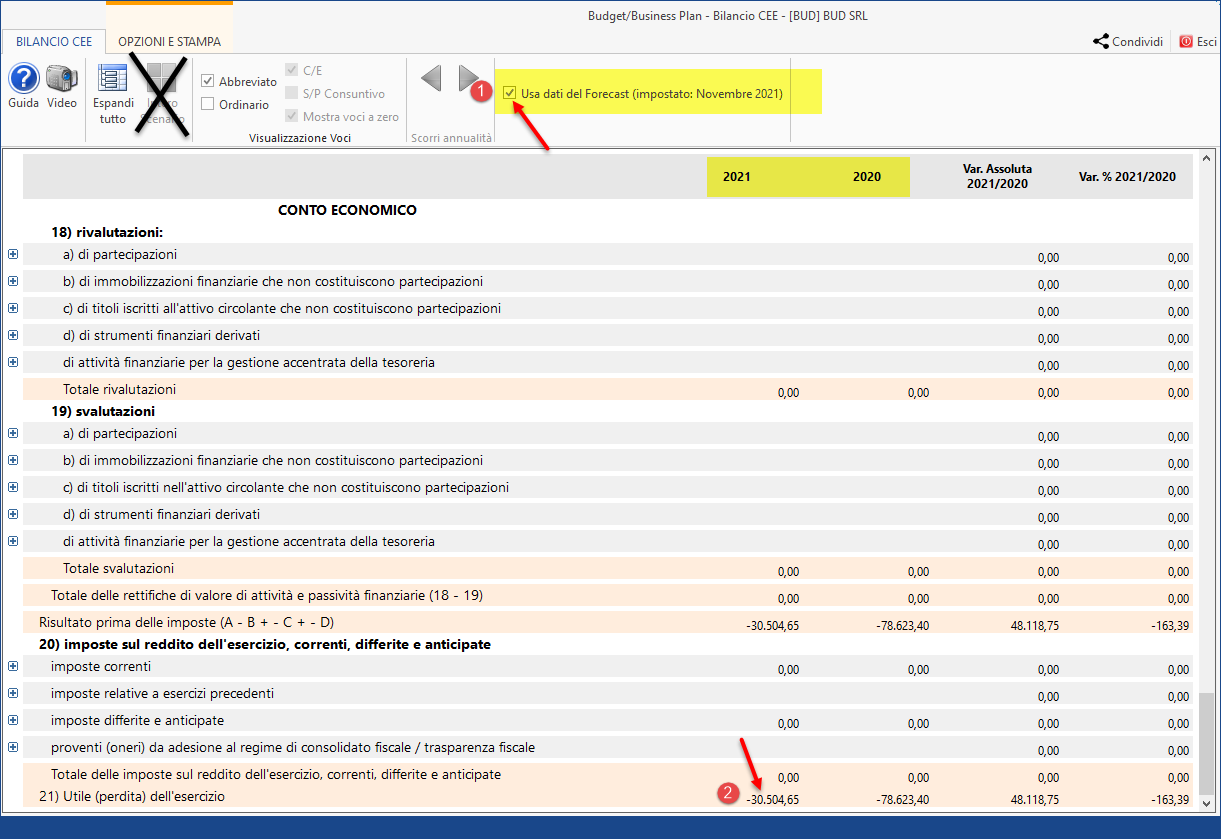The width and height of the screenshot is (1221, 839).
Task: Uncheck Usa dati del Forecast checkbox
Action: (511, 93)
